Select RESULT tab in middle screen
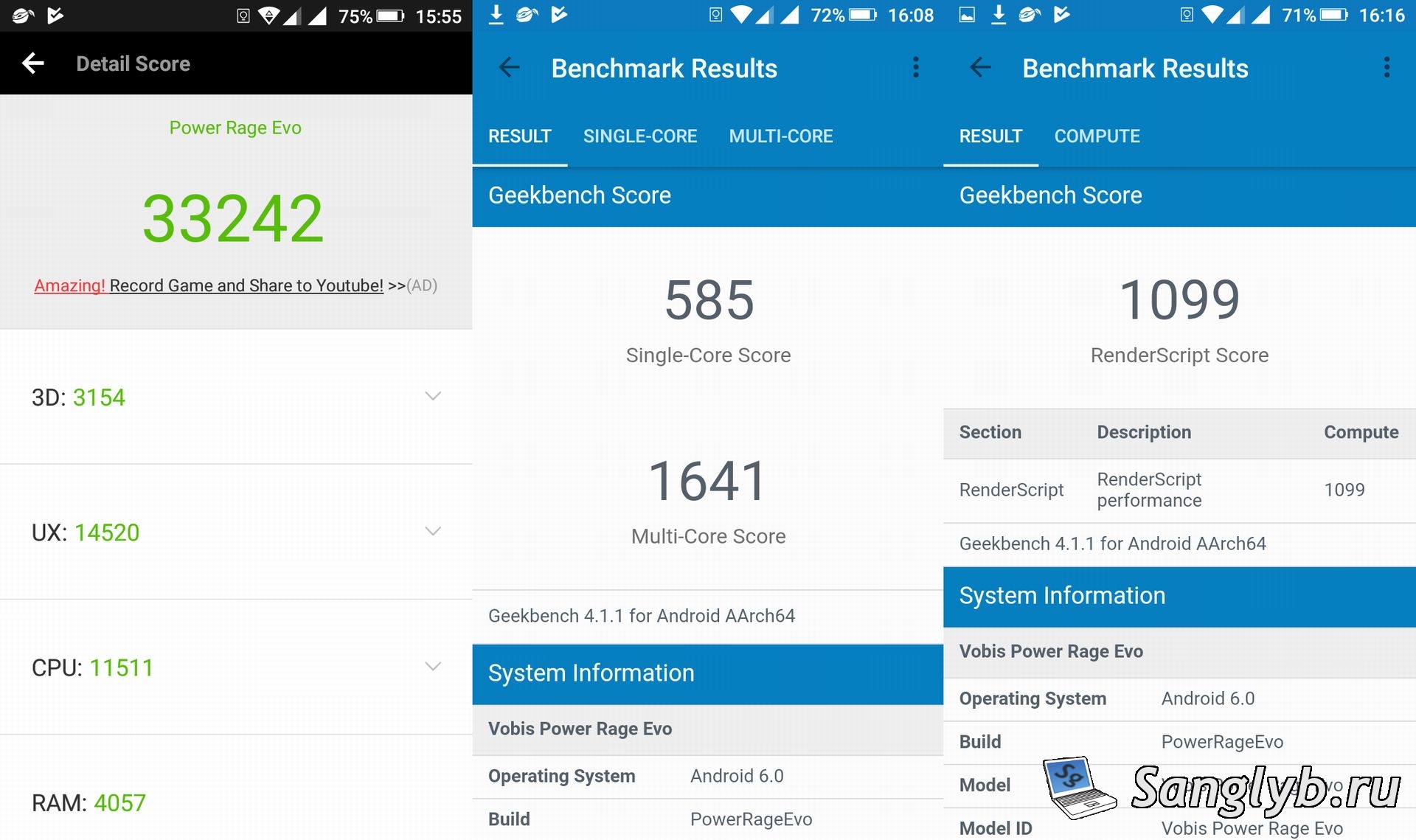The height and width of the screenshot is (840, 1416). point(520,136)
